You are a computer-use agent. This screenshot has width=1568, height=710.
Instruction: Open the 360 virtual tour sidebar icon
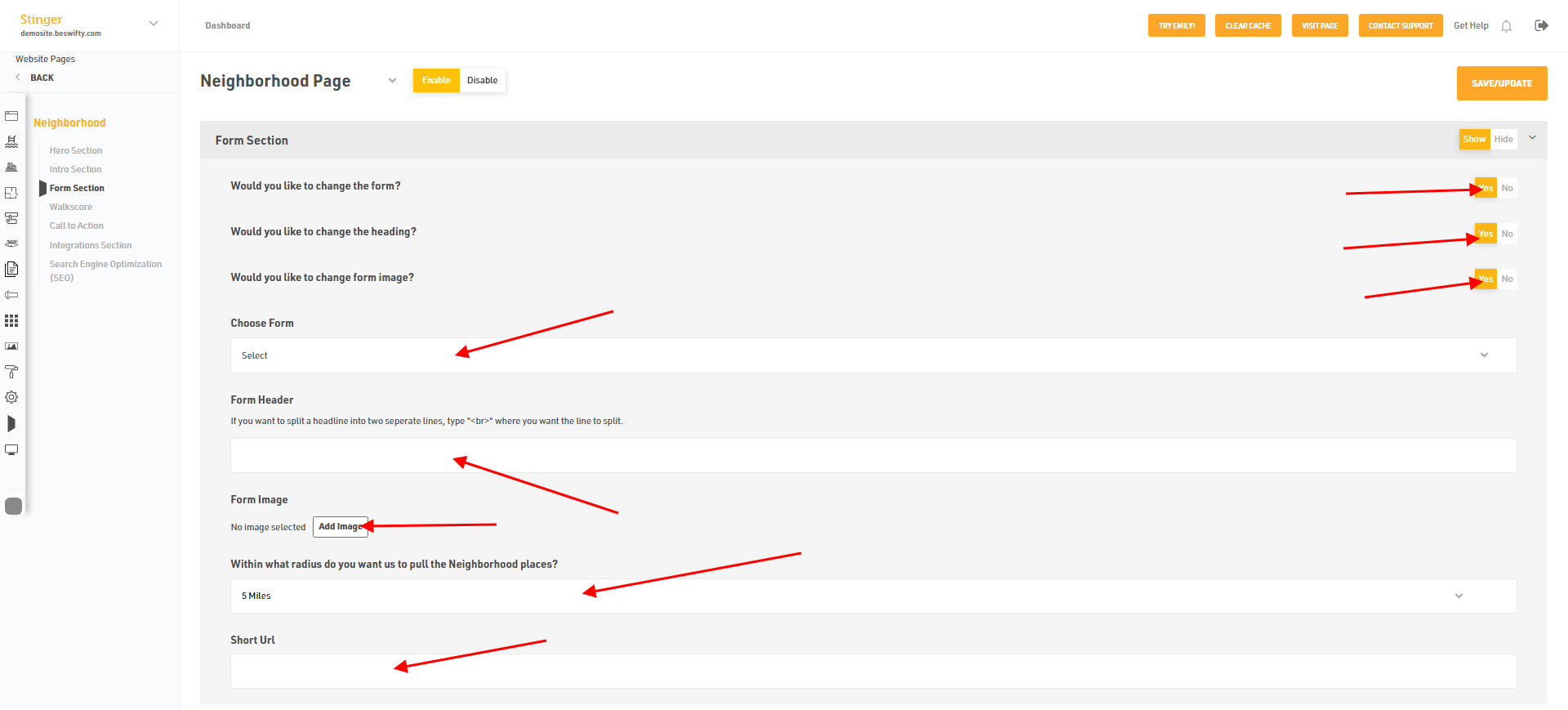click(x=11, y=243)
